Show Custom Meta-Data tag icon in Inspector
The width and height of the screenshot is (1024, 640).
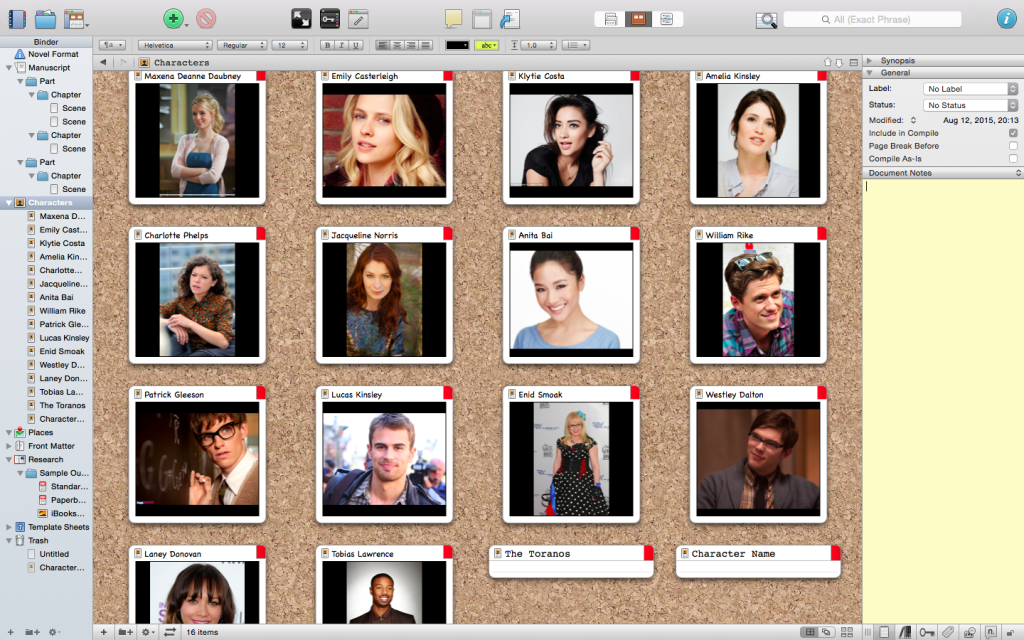(x=948, y=632)
